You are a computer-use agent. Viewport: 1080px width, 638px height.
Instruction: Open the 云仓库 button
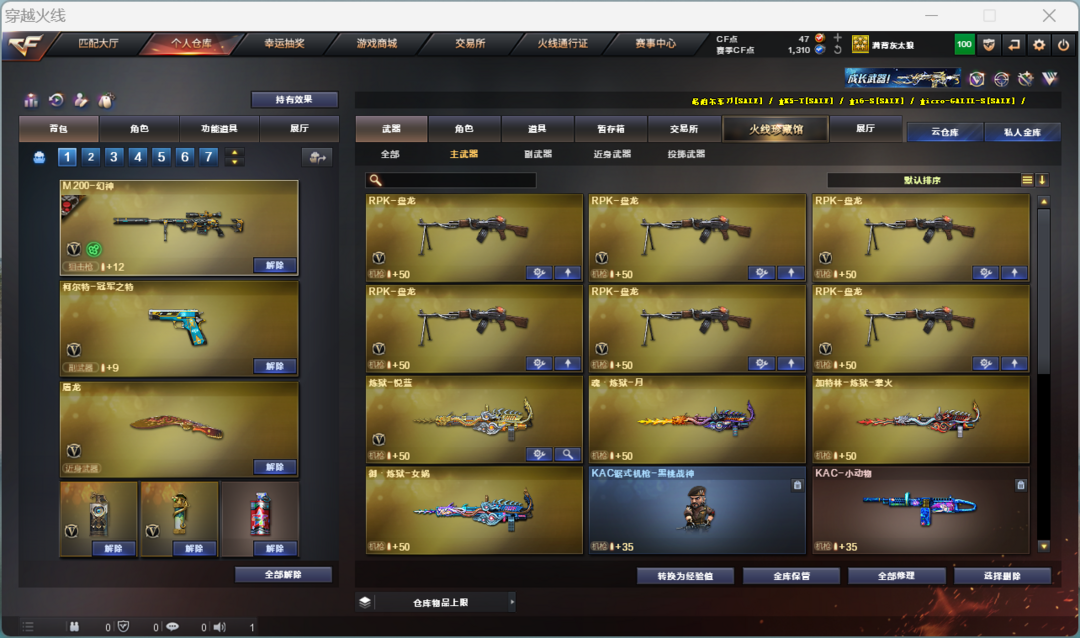click(x=944, y=132)
